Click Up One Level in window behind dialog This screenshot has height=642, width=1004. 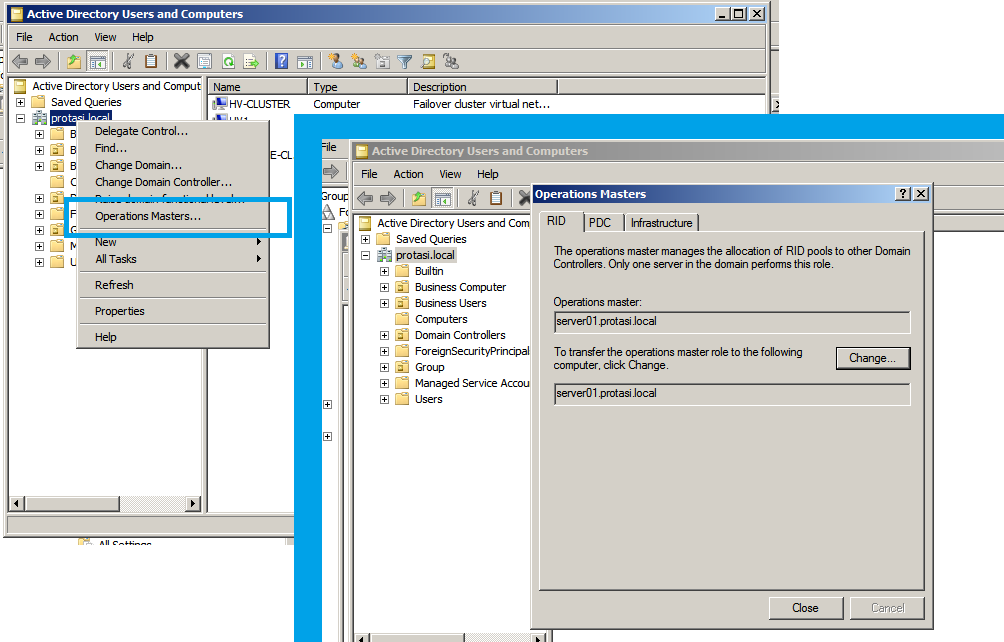419,198
